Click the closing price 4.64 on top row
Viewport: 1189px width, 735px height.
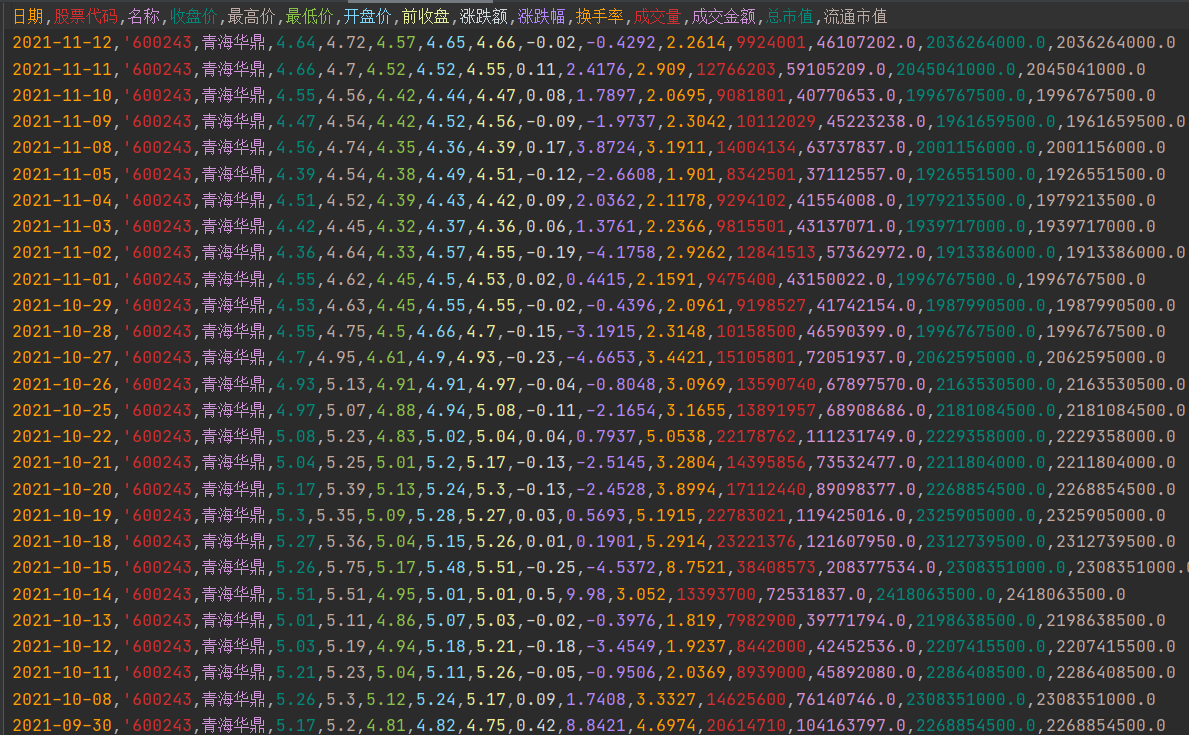pyautogui.click(x=298, y=44)
